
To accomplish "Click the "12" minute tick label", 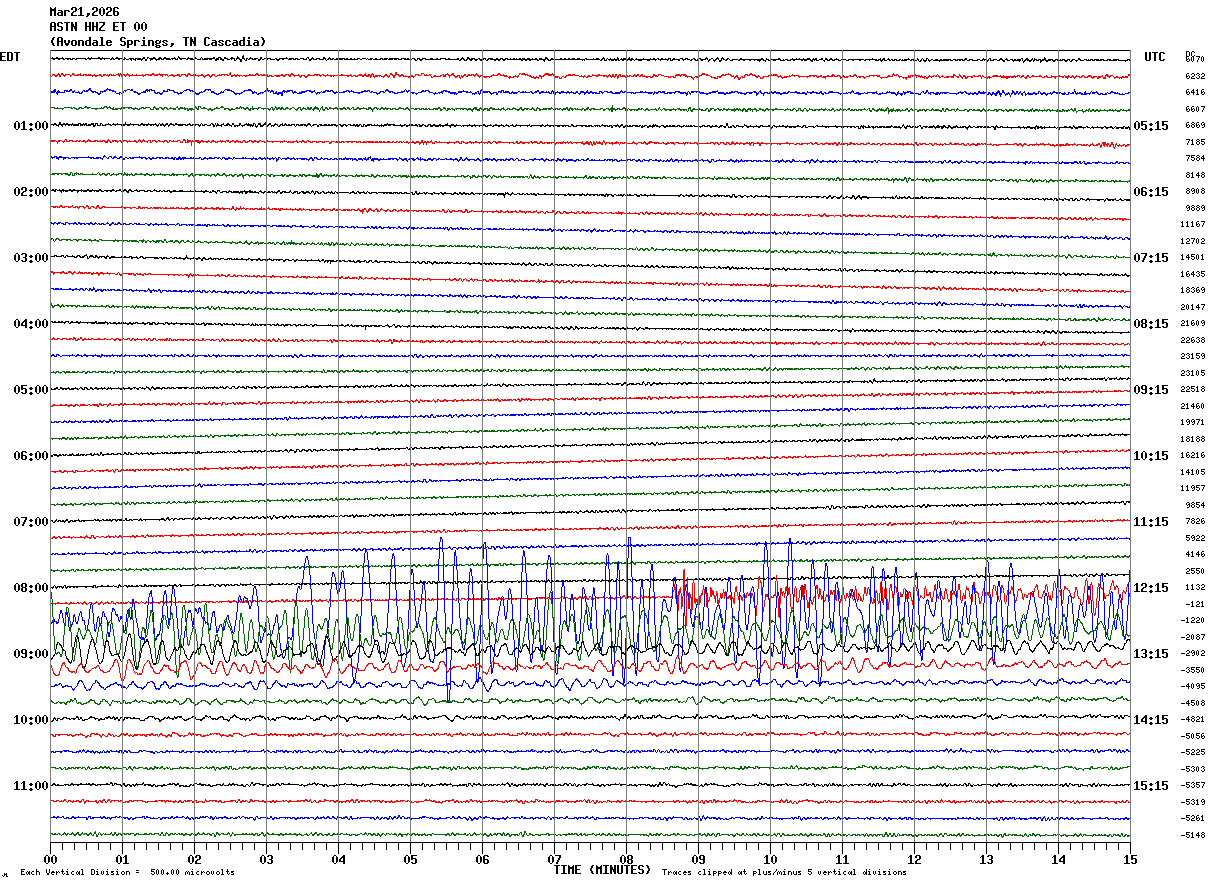I will [x=914, y=859].
